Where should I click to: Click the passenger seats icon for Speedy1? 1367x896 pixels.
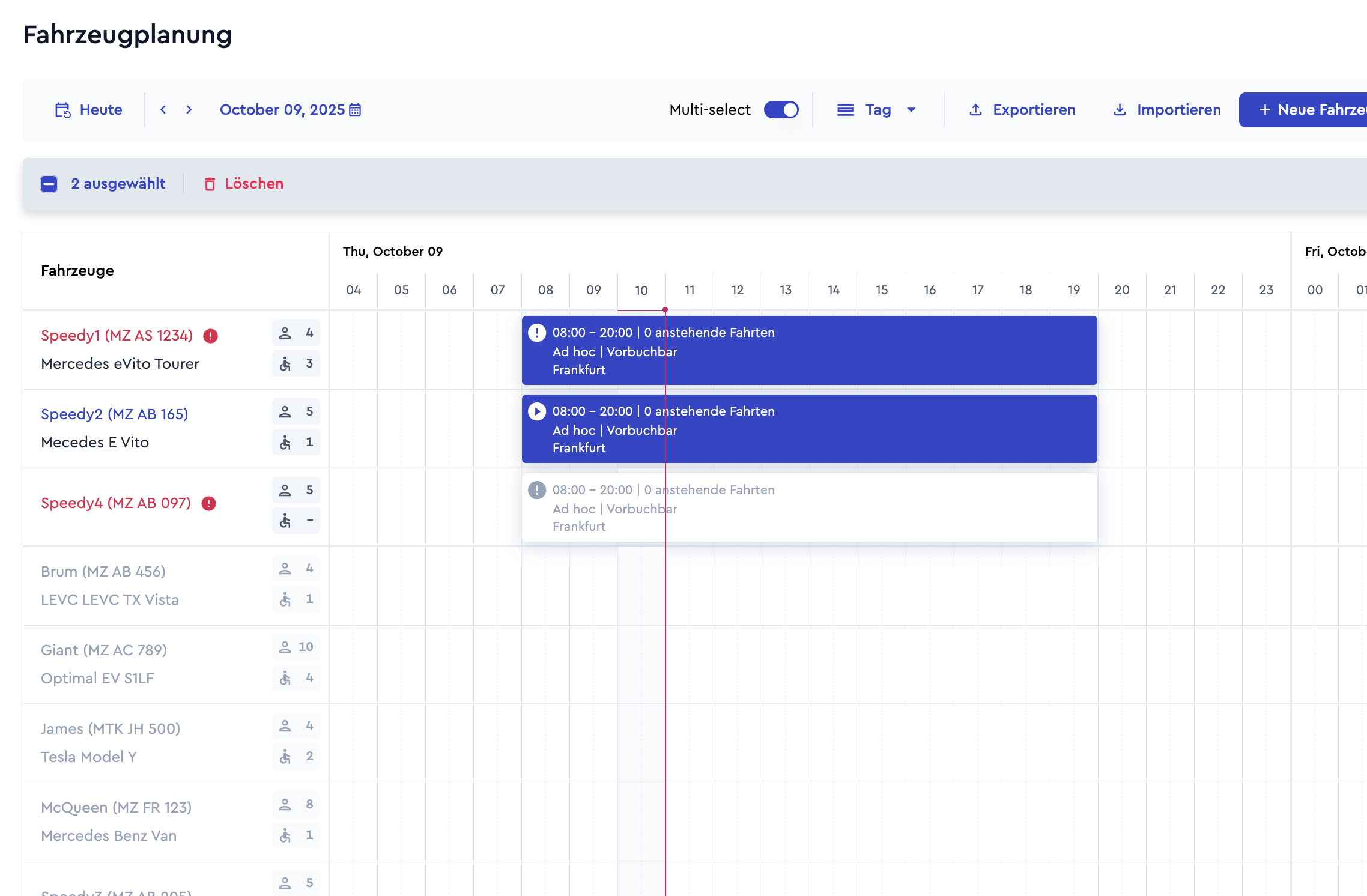285,333
